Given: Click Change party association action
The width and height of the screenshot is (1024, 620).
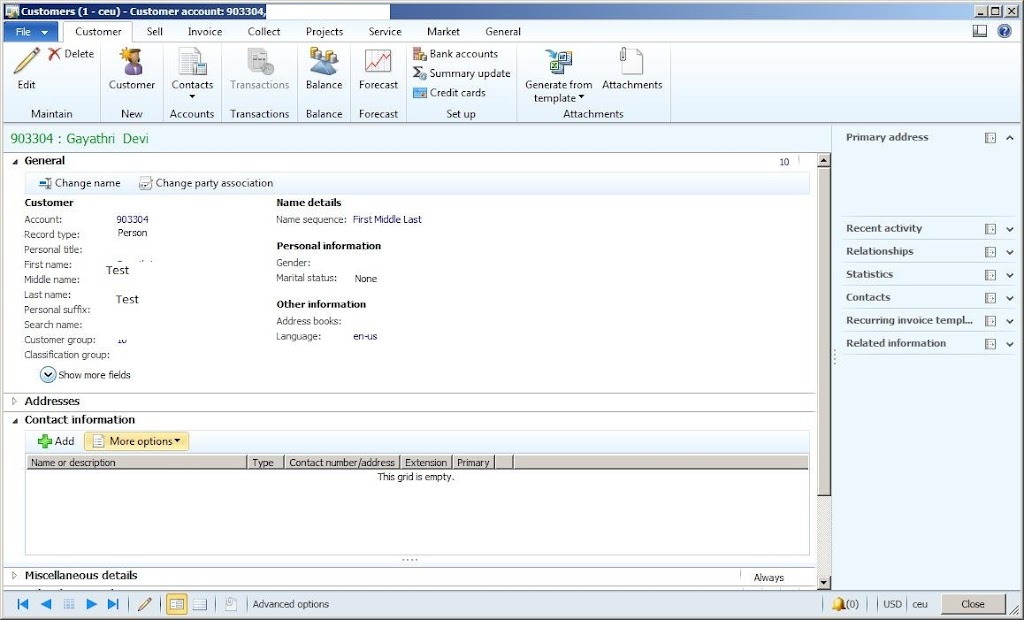Looking at the screenshot, I should click(x=206, y=184).
